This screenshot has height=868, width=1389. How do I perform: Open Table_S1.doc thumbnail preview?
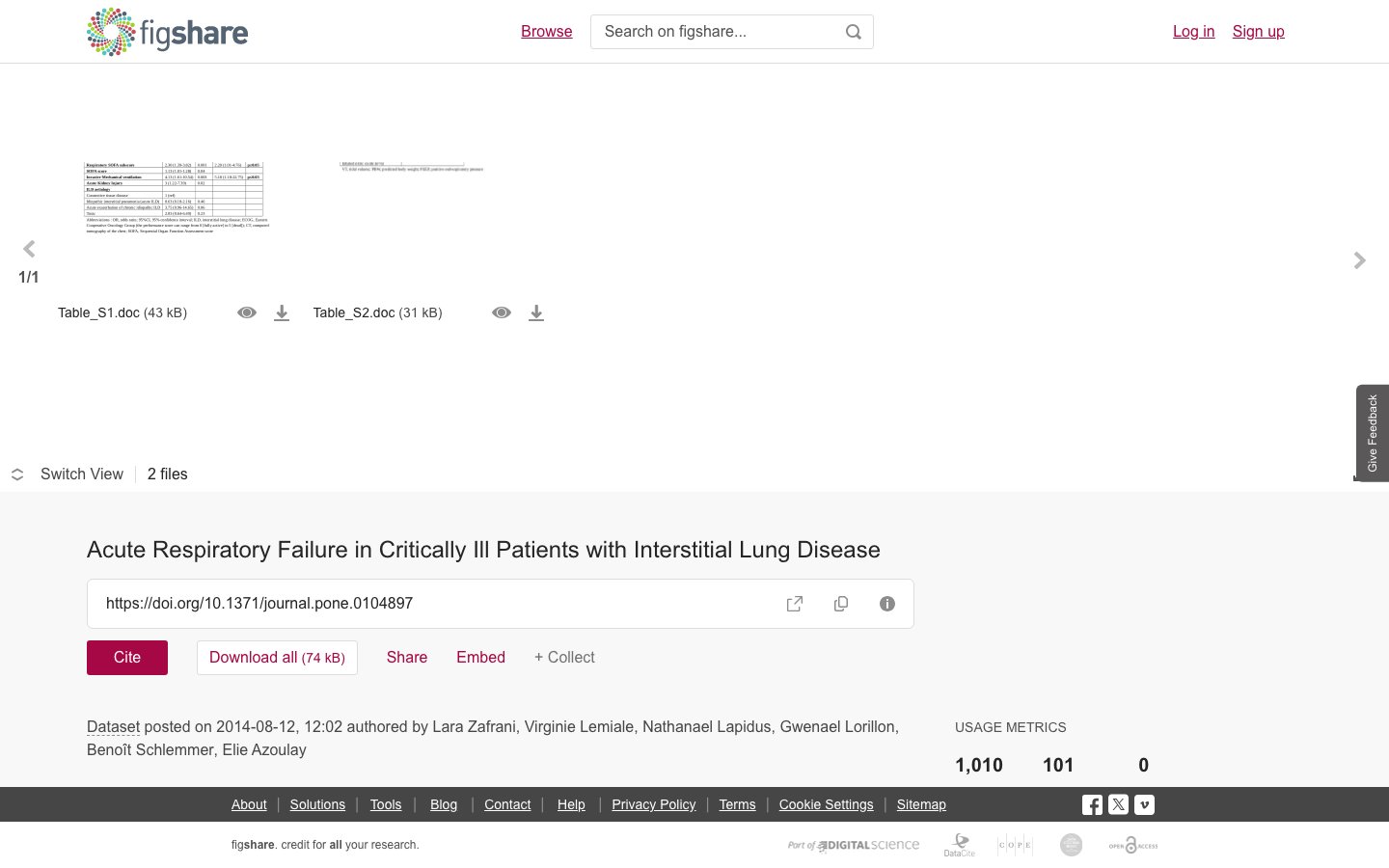pos(178,198)
